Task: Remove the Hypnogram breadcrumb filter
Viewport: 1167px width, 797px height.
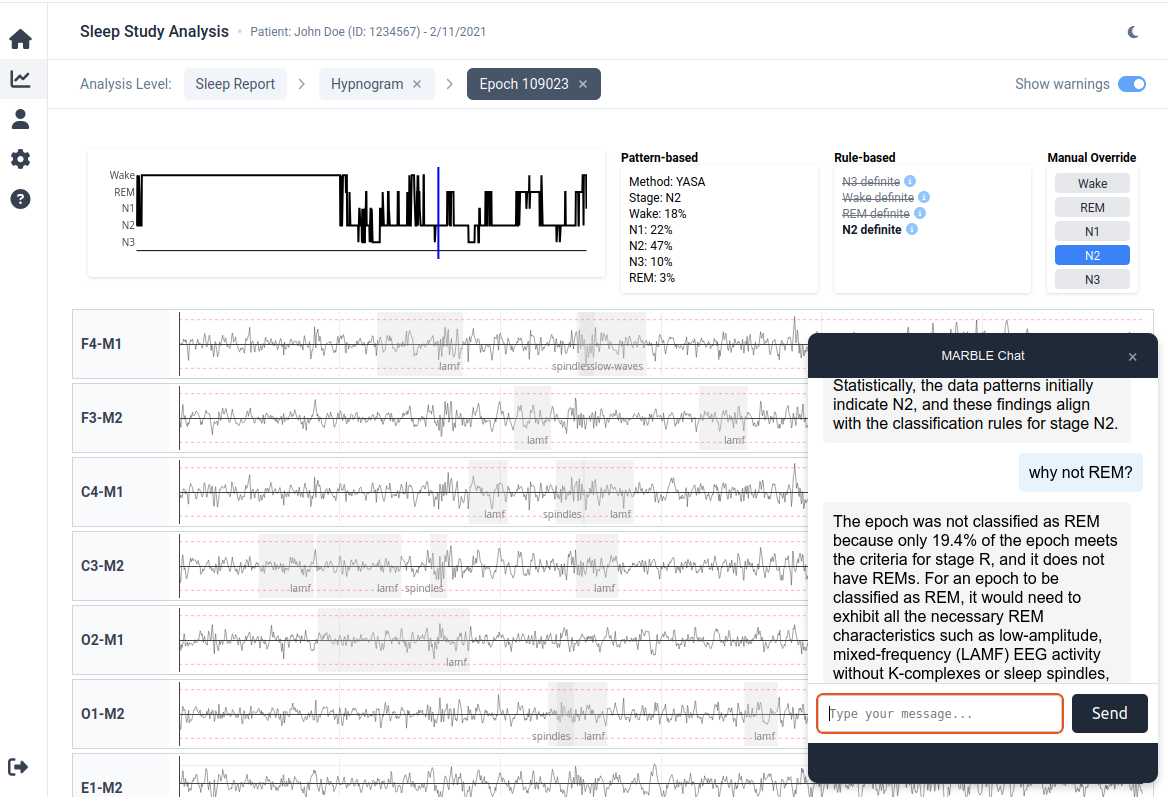Action: (417, 84)
